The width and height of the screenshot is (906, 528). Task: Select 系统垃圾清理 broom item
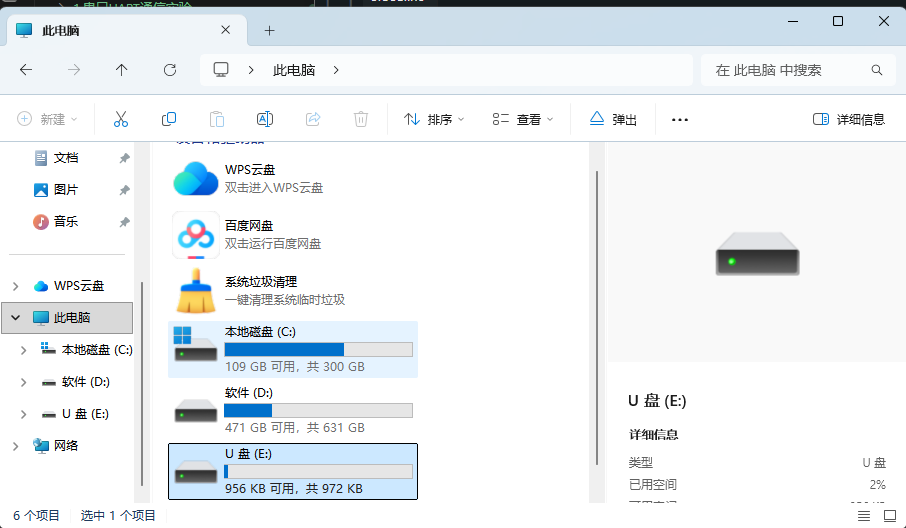[259, 291]
